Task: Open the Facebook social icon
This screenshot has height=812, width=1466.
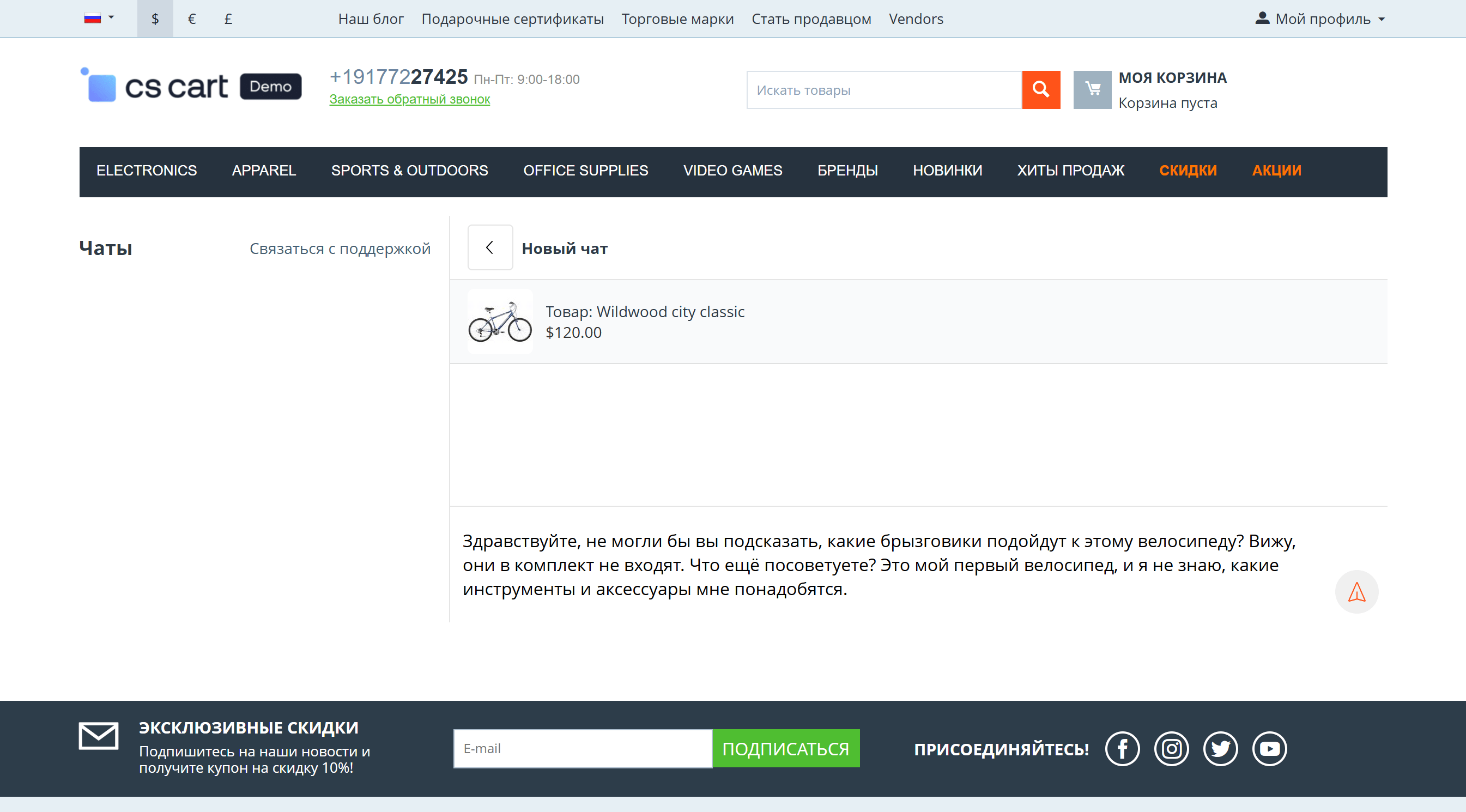Action: tap(1122, 748)
